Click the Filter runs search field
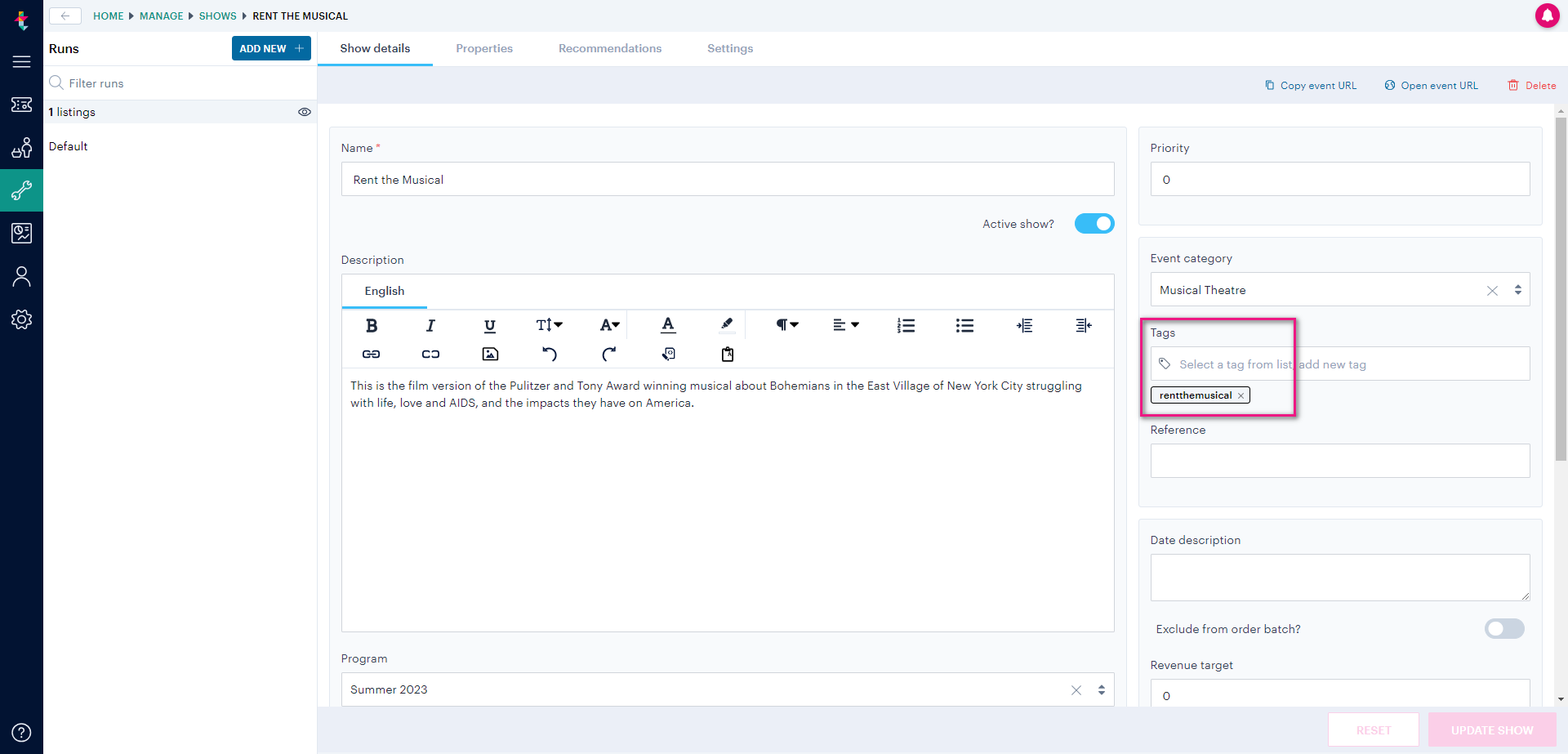The image size is (1568, 754). click(180, 83)
